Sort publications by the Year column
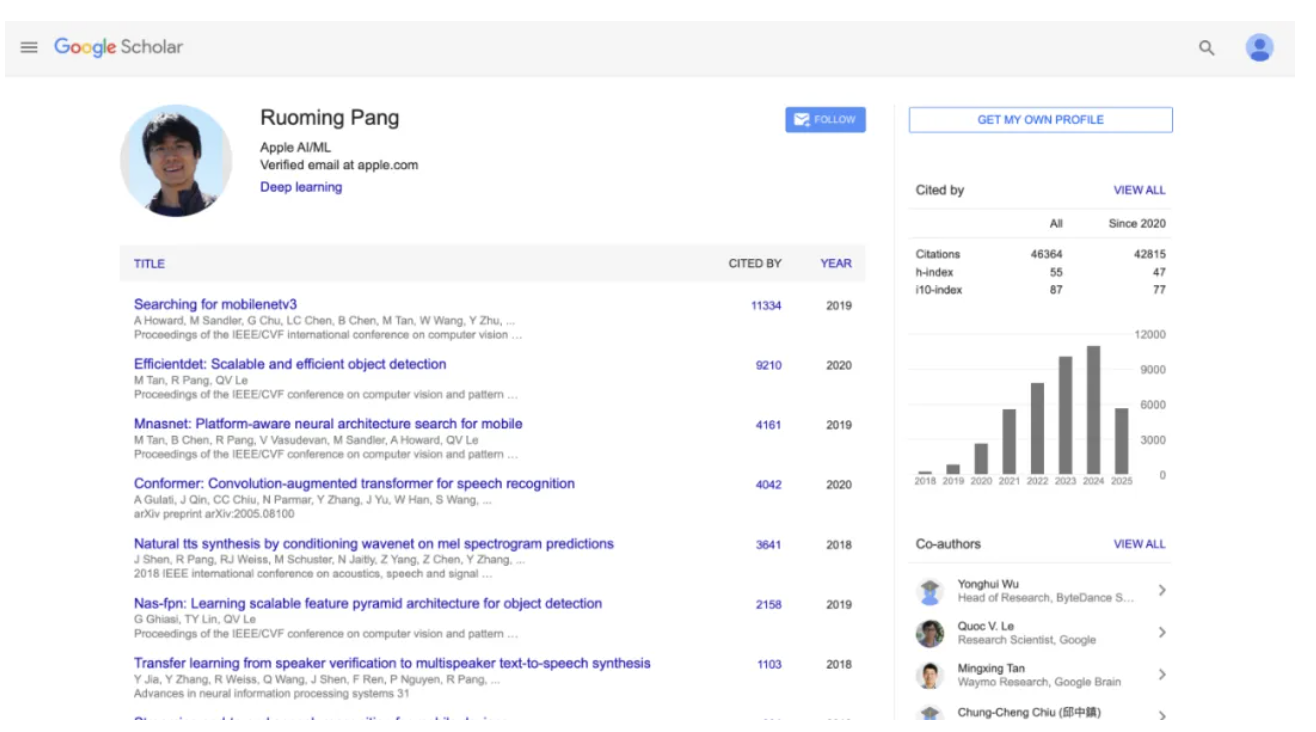 [836, 264]
